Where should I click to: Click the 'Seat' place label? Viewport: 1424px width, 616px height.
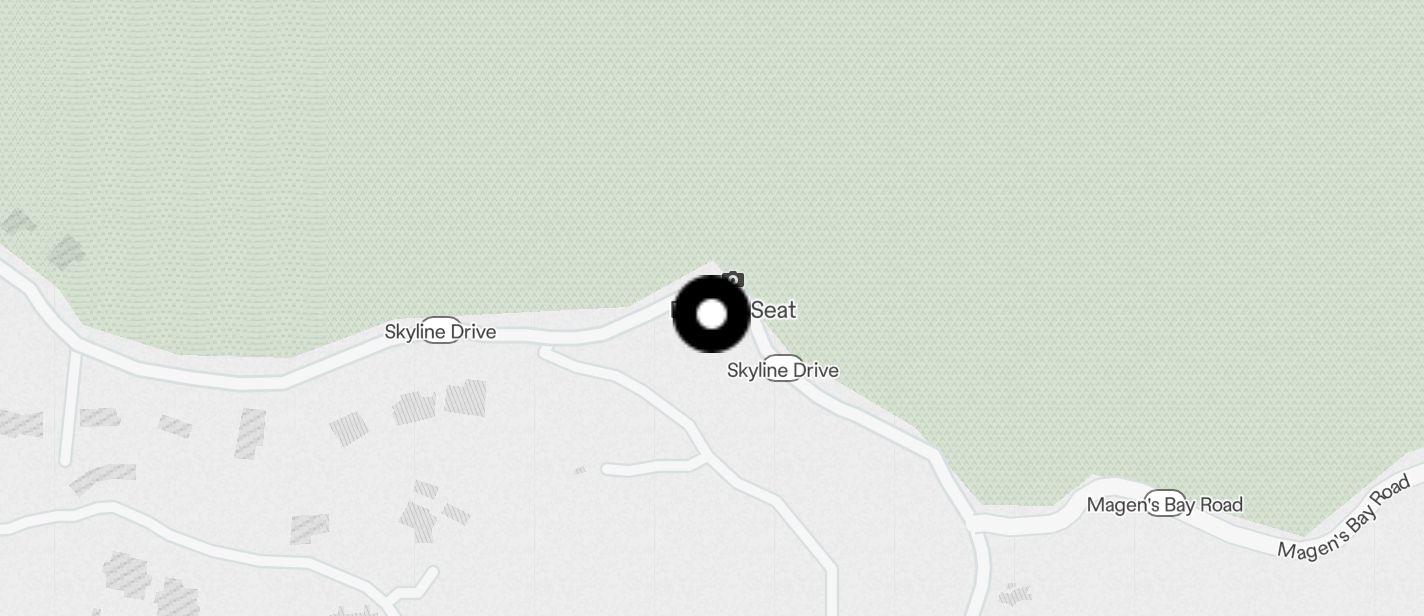773,310
